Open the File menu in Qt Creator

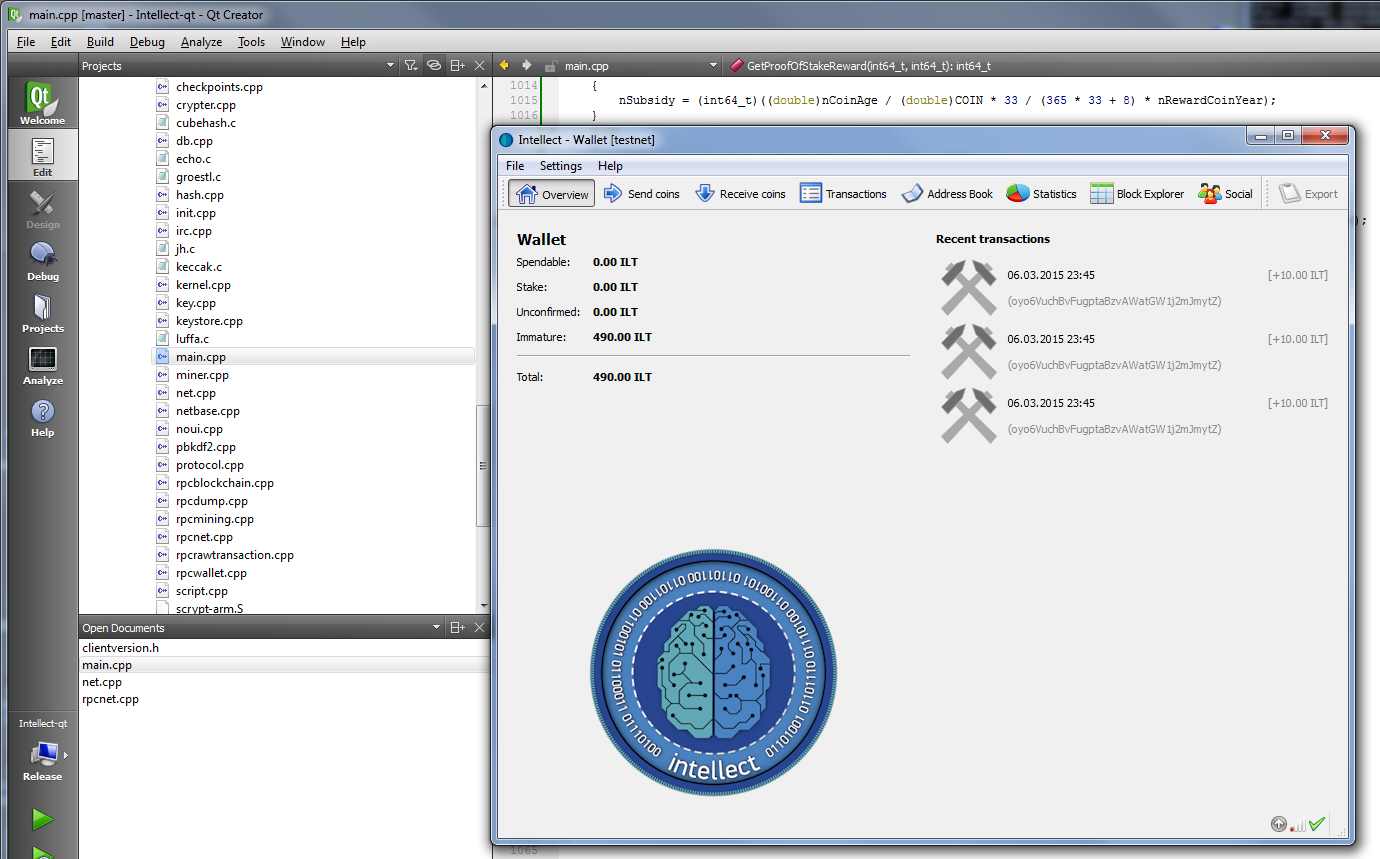click(x=26, y=42)
